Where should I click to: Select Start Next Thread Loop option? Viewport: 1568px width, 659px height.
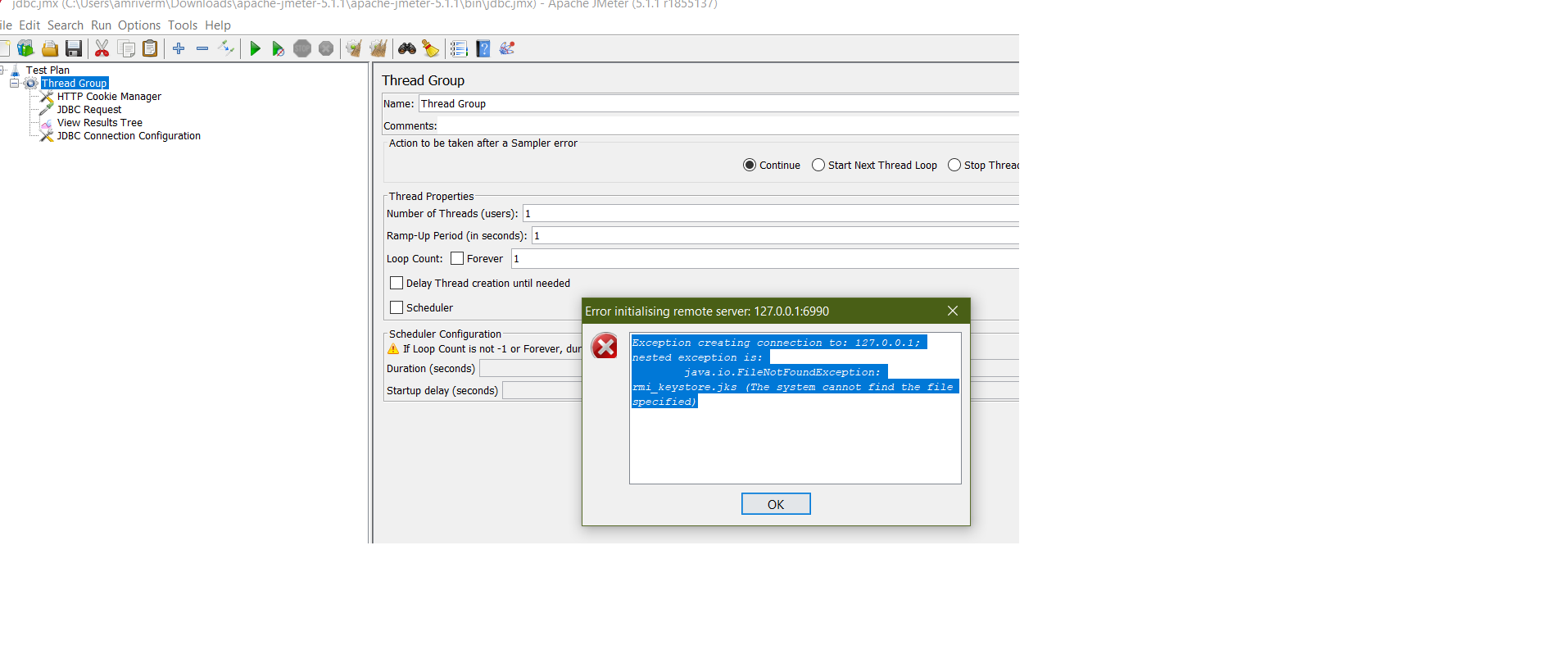pos(818,166)
